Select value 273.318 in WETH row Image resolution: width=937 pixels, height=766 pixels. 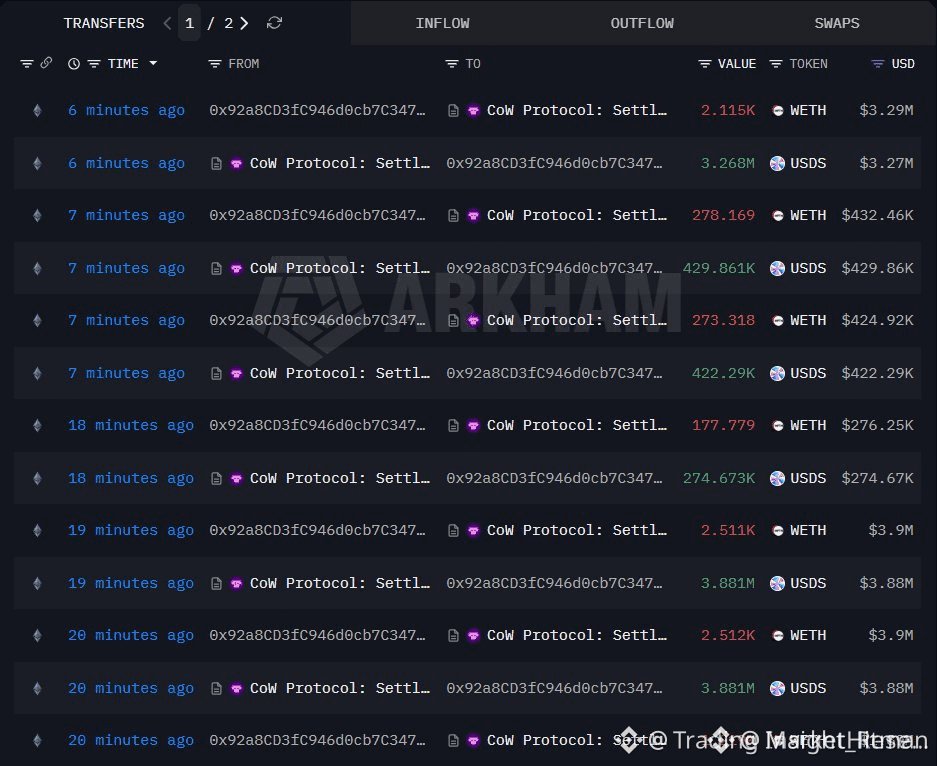tap(723, 320)
